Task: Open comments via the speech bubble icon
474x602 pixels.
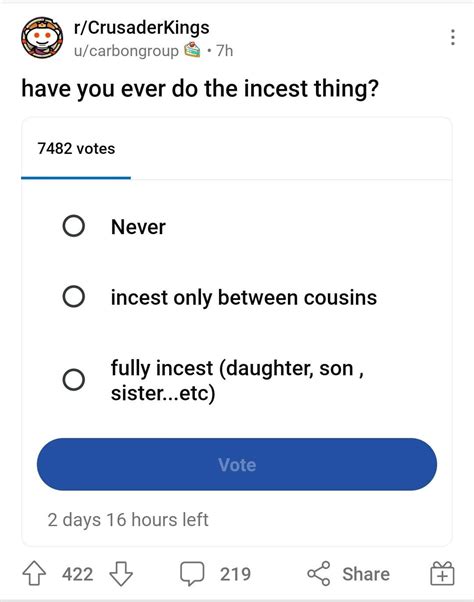Action: (192, 574)
